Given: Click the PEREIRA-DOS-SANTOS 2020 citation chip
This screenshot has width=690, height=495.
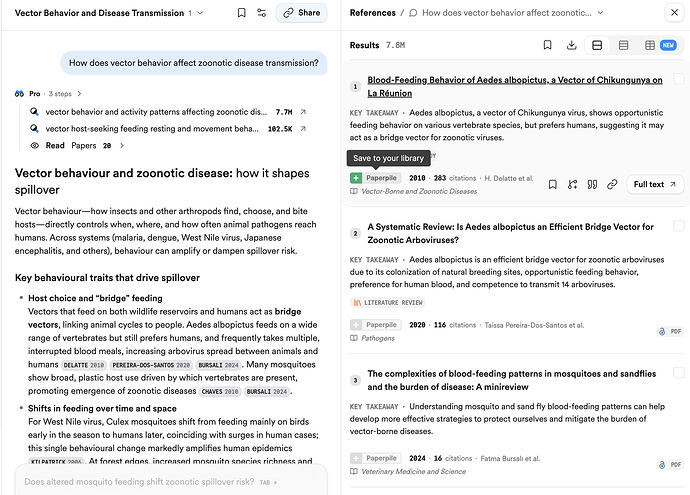Looking at the screenshot, I should point(151,365).
